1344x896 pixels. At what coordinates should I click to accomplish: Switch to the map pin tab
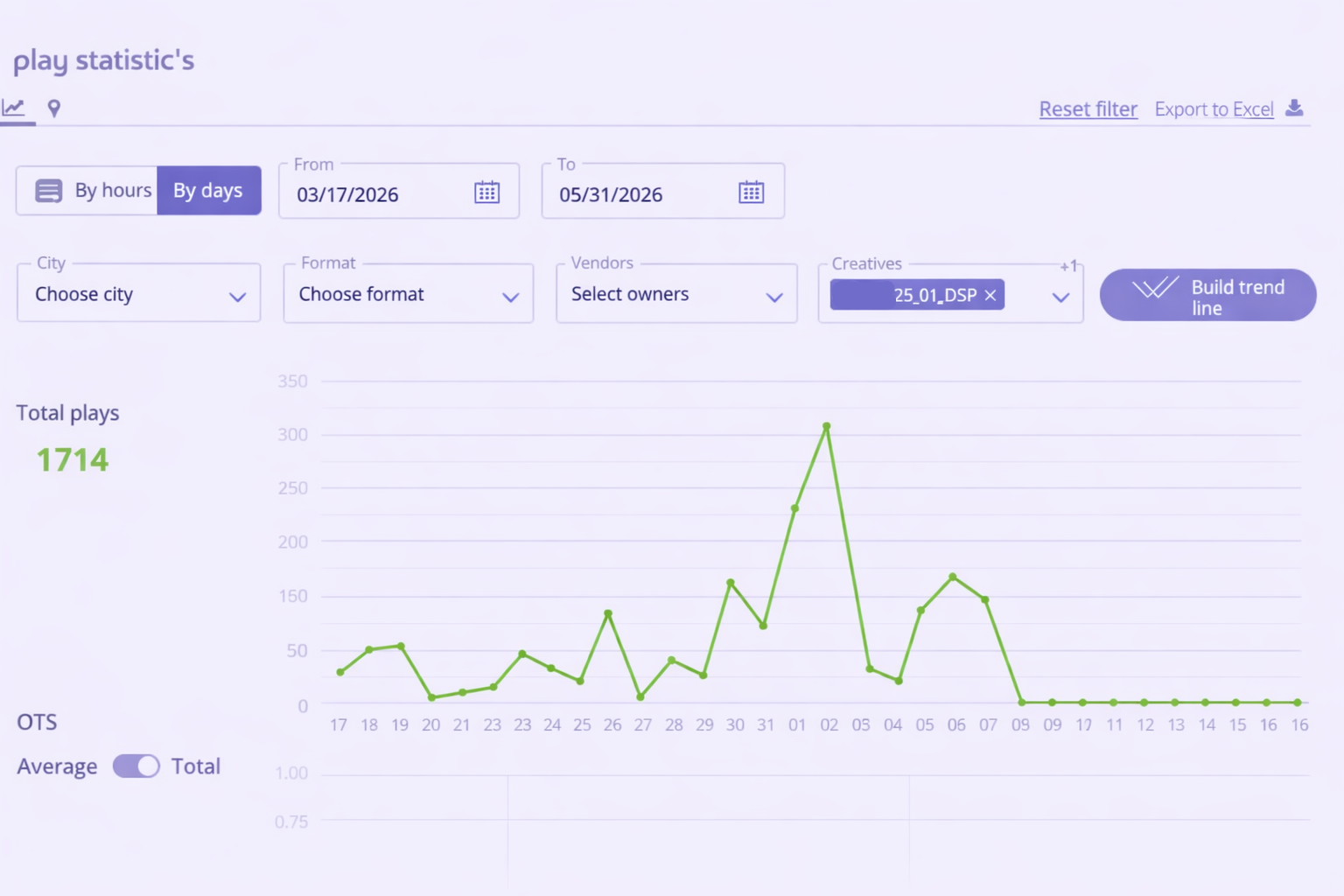[54, 108]
